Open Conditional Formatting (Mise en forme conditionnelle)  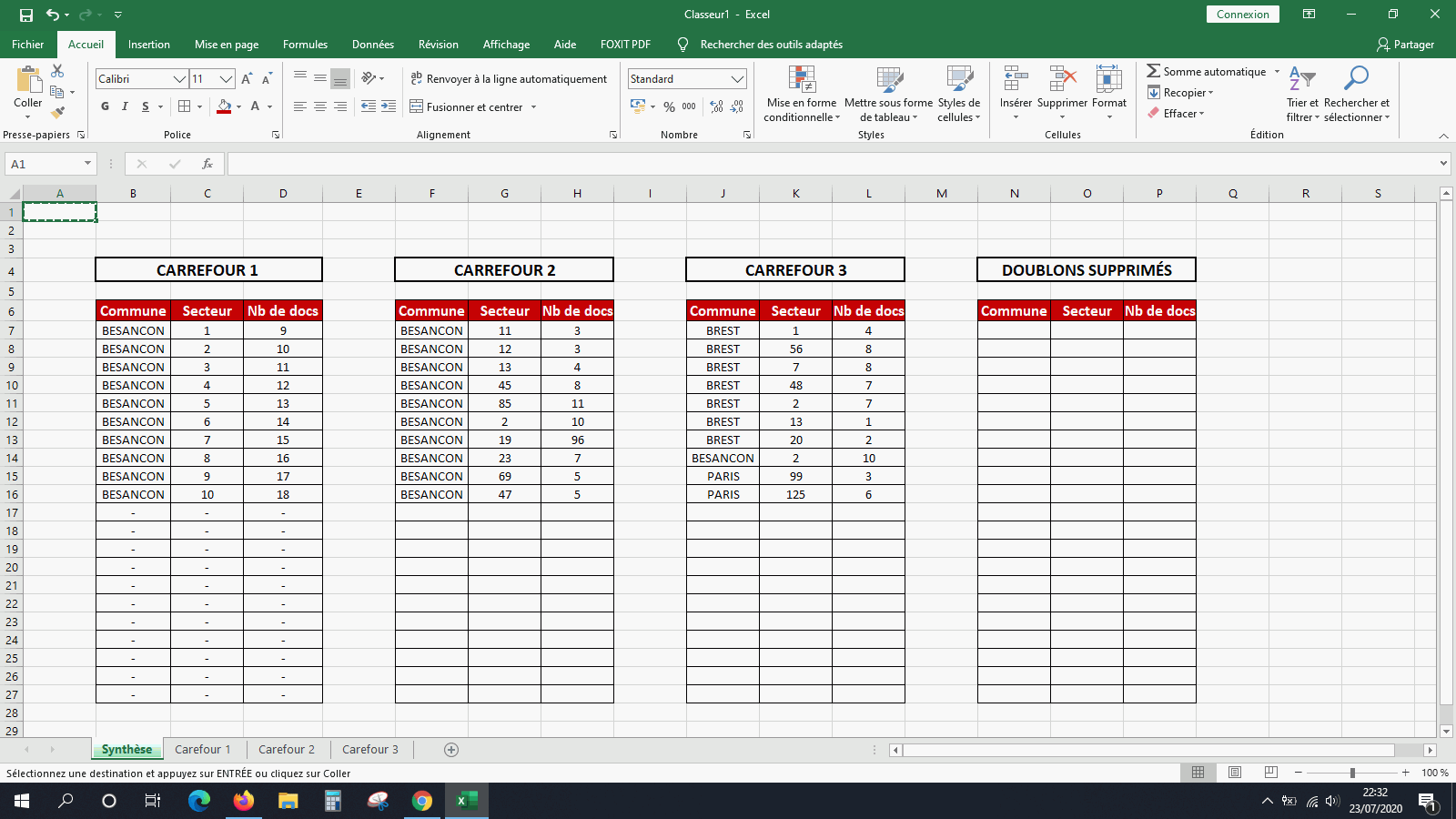(x=802, y=93)
